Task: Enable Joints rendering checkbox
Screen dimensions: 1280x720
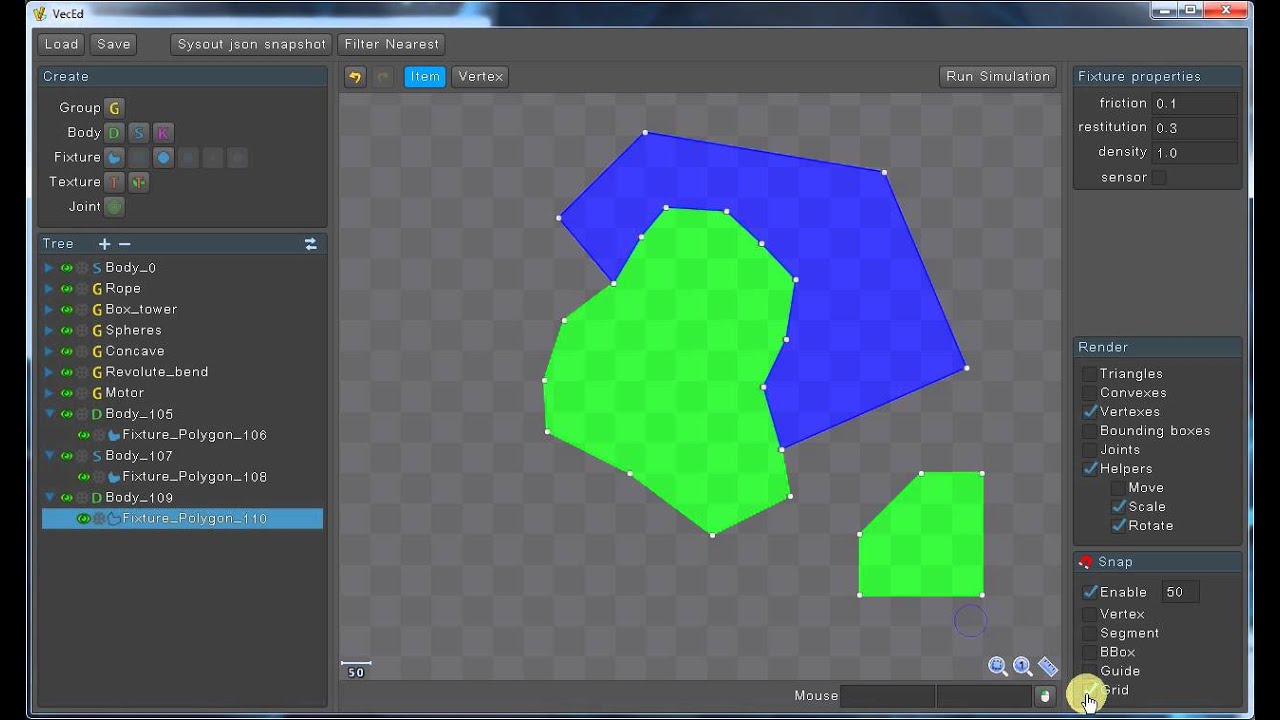Action: 1089,450
